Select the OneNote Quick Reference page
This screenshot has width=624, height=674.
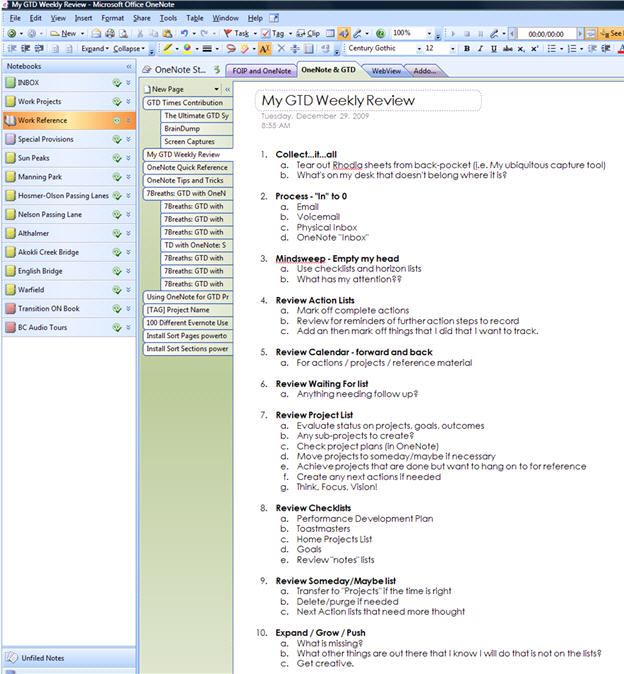coord(187,167)
